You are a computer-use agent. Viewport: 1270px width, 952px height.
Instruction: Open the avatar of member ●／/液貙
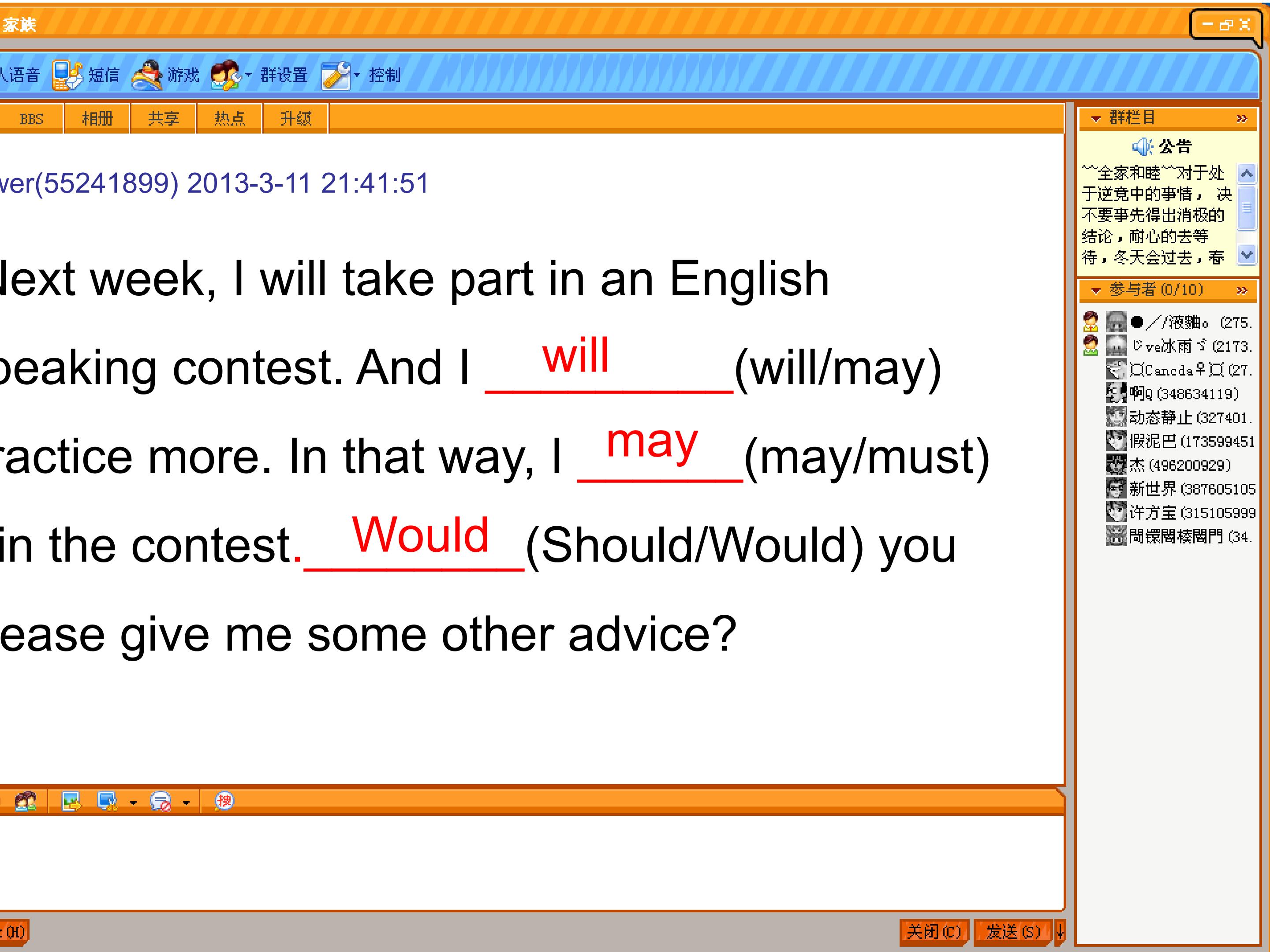[1116, 322]
